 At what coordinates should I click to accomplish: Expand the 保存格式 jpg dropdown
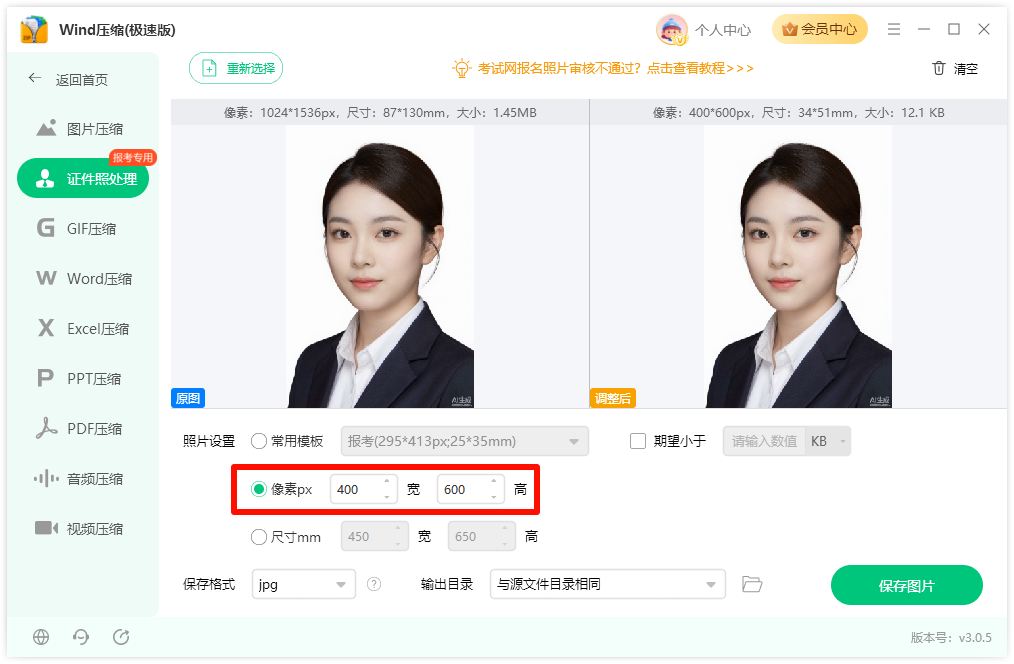[303, 584]
